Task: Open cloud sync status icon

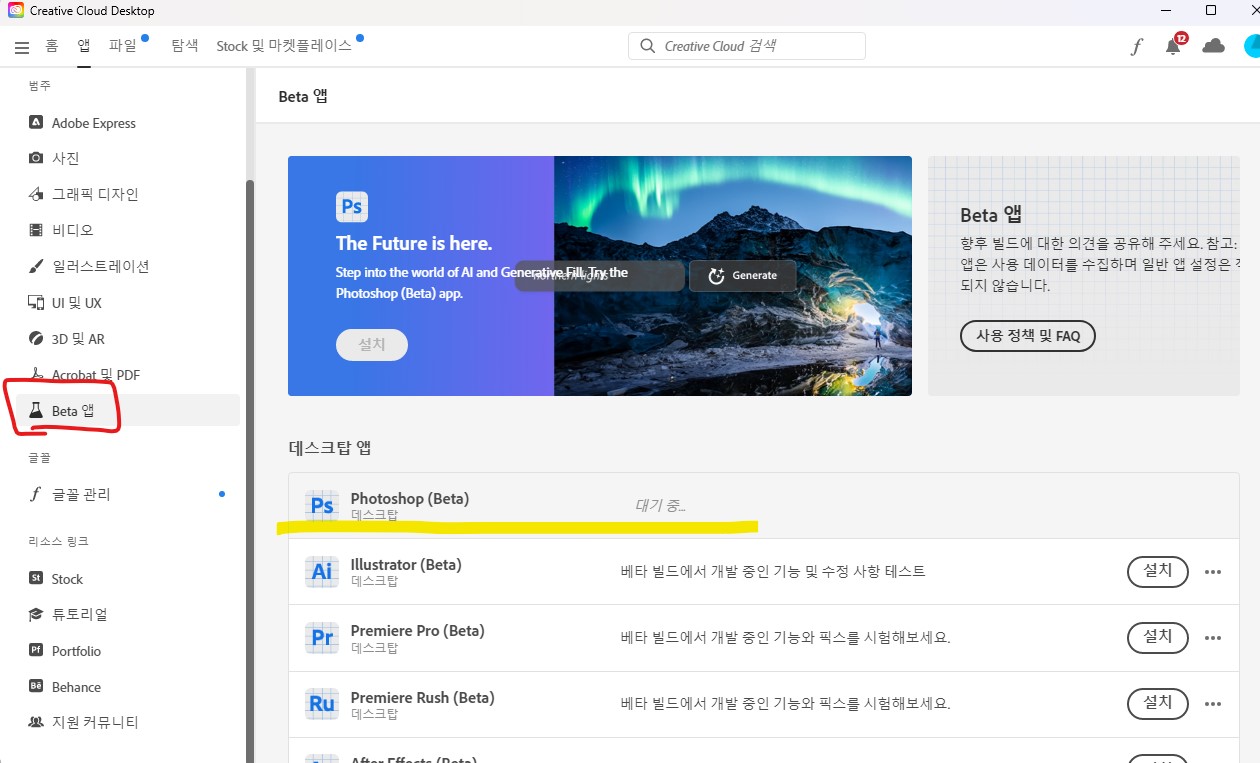Action: (1213, 46)
